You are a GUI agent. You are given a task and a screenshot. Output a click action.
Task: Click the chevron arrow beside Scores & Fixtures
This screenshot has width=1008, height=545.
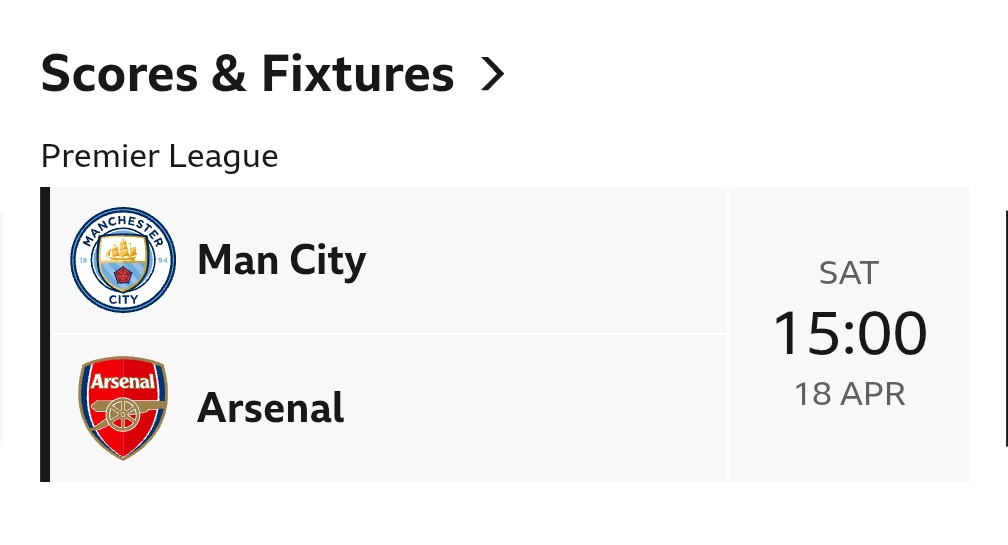pos(492,74)
